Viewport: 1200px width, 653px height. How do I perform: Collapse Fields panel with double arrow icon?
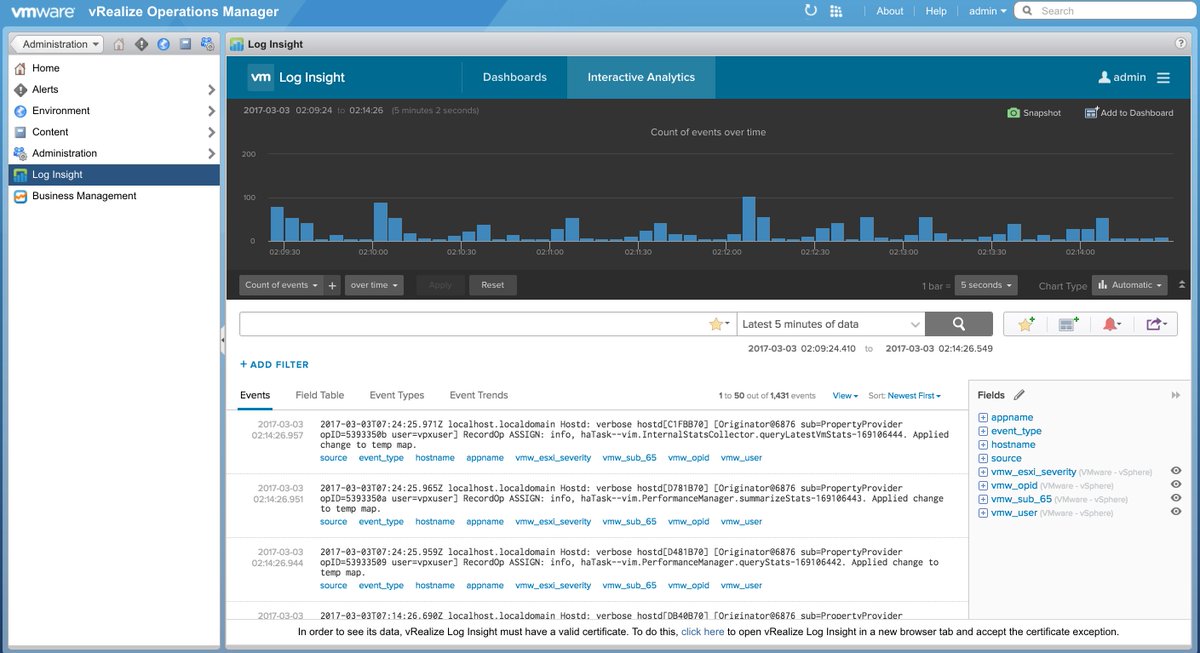(x=1176, y=395)
